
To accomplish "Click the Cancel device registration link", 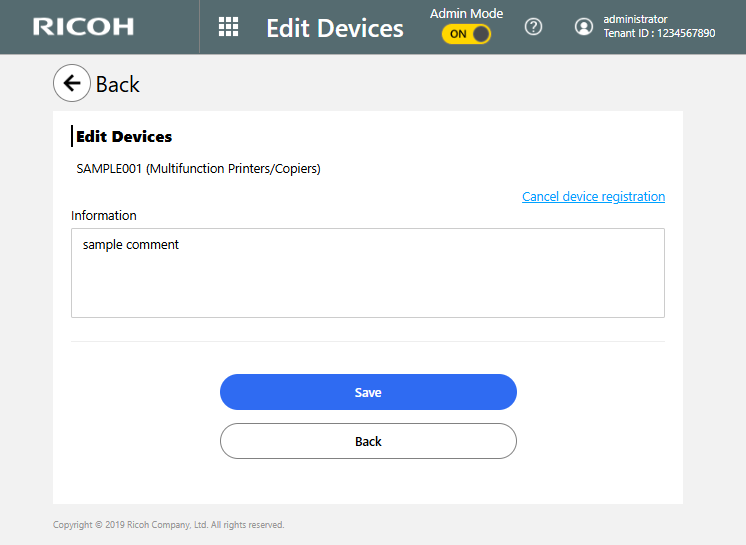I will (593, 197).
